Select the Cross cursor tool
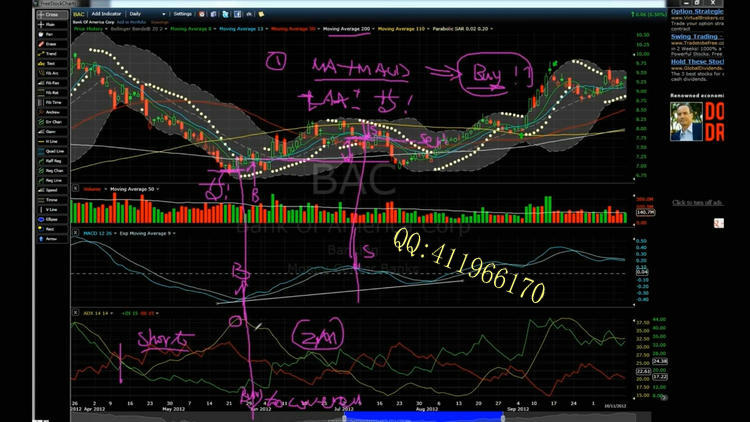This screenshot has width=750, height=422. click(x=52, y=15)
